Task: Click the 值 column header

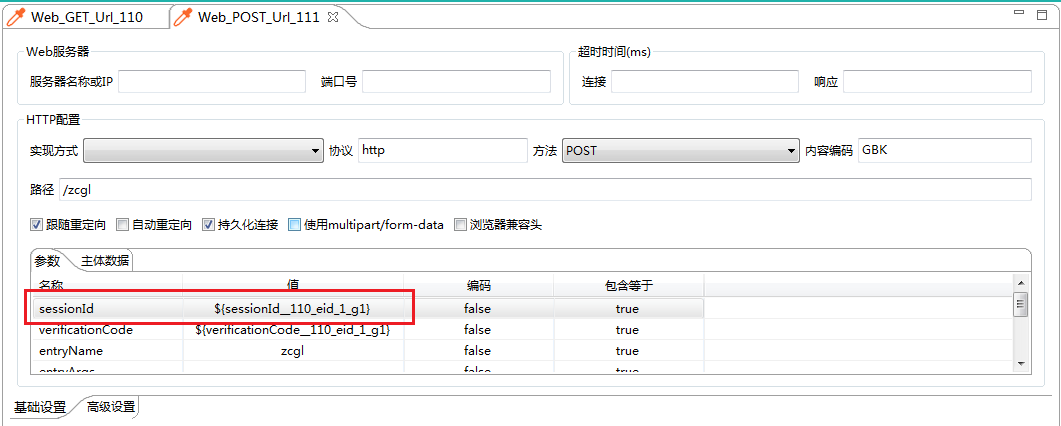Action: point(293,286)
